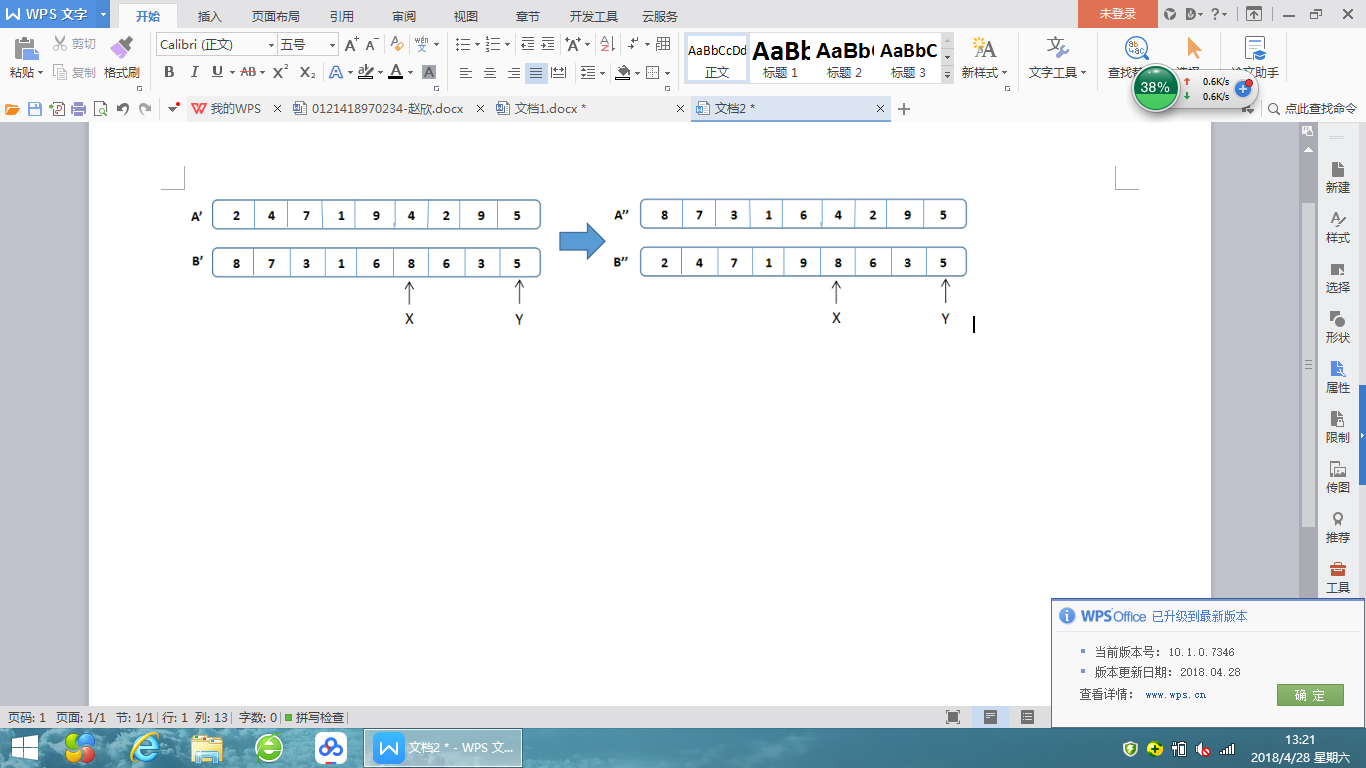Expand numbered list style dropdown
This screenshot has width=1366, height=768.
click(x=507, y=44)
